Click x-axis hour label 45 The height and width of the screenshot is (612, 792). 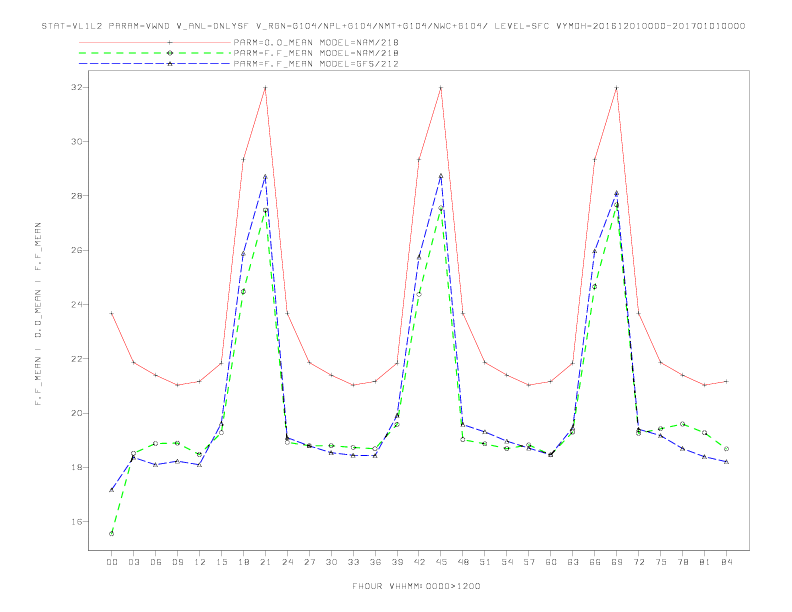coord(441,562)
